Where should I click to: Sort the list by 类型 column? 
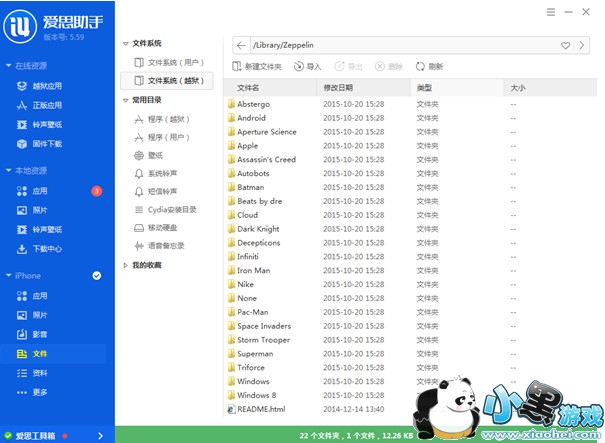point(457,88)
